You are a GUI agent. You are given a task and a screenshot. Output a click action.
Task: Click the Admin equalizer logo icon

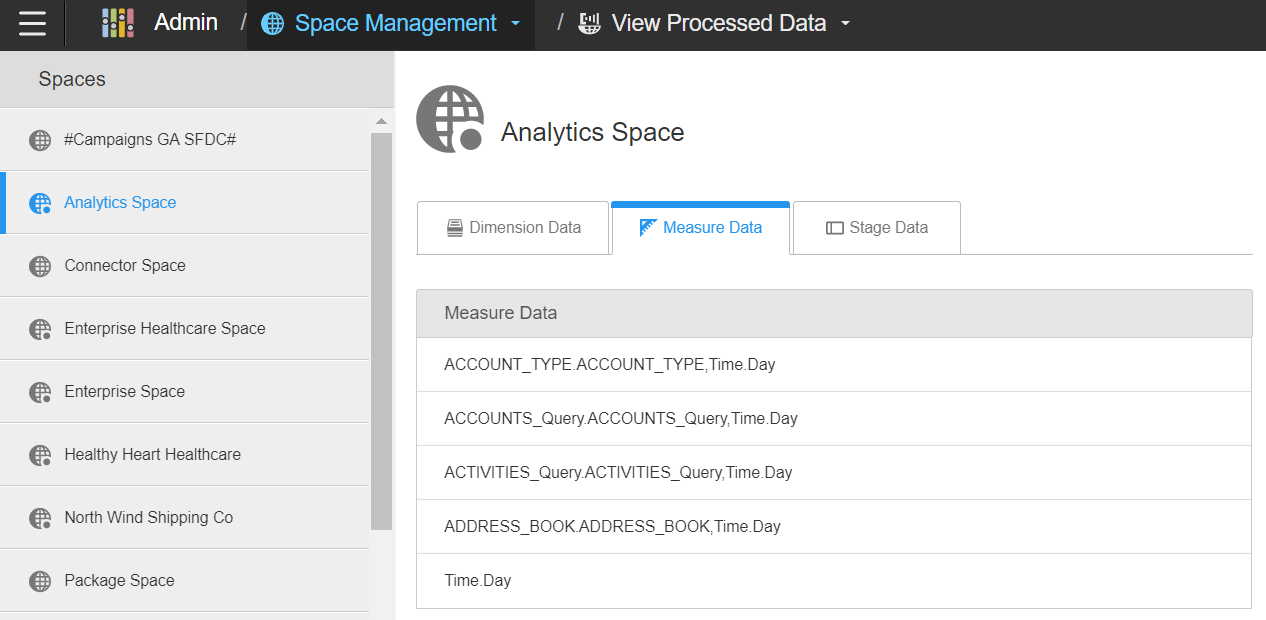pyautogui.click(x=118, y=24)
